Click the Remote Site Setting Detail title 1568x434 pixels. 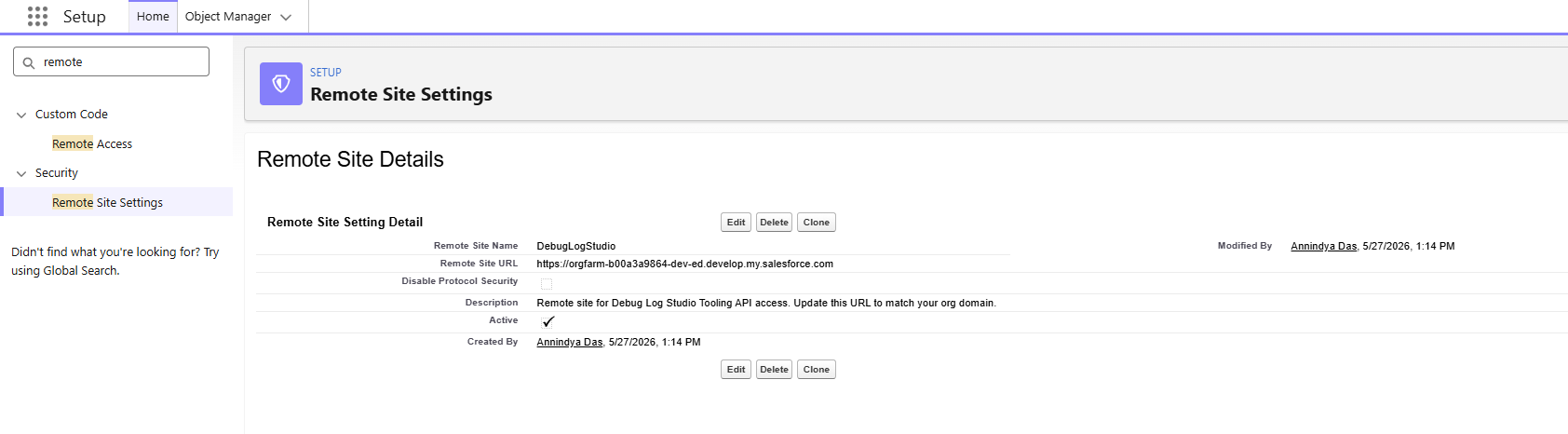(345, 223)
